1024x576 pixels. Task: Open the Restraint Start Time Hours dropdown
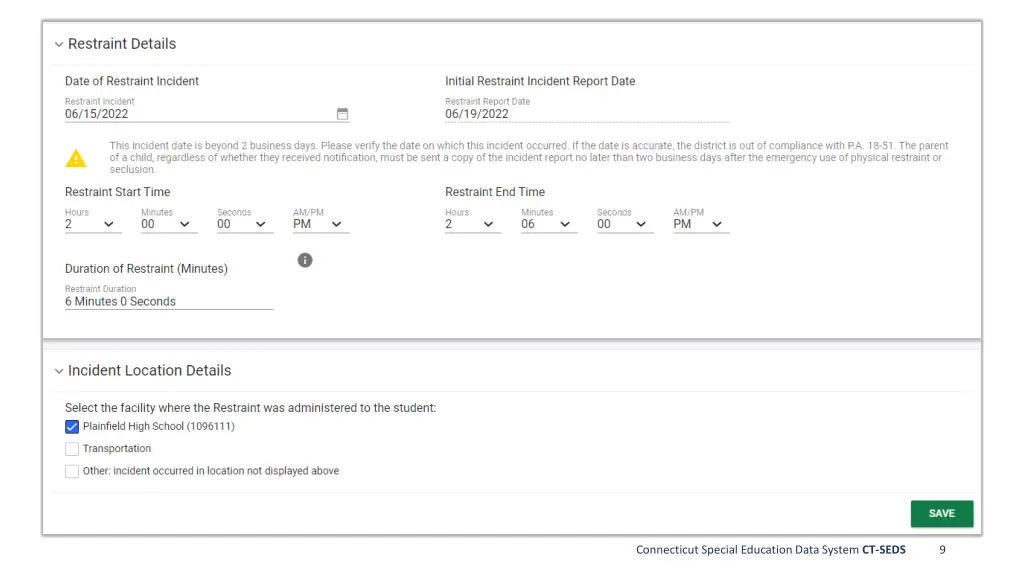coord(93,224)
